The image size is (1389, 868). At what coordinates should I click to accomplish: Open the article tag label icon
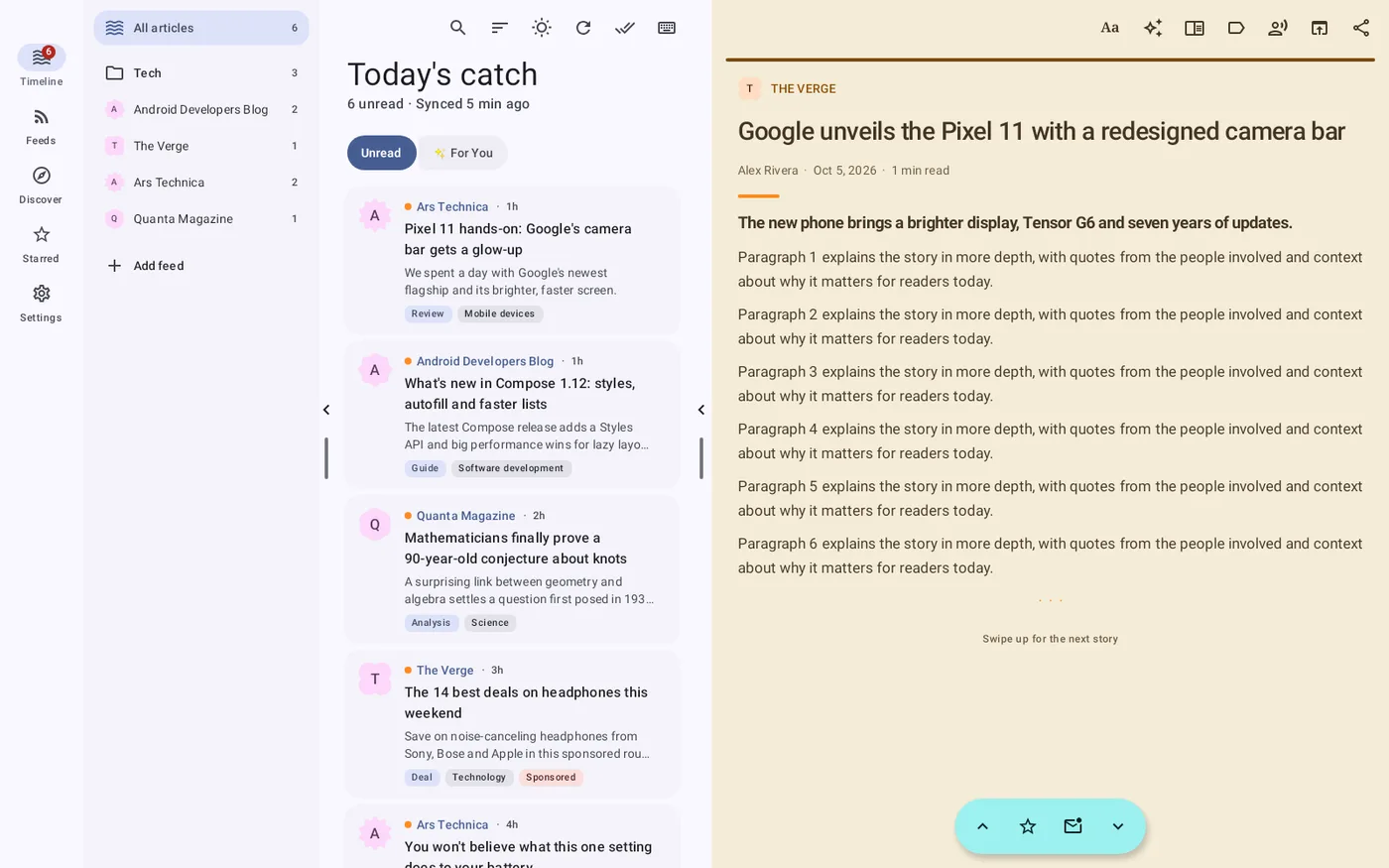click(1236, 28)
